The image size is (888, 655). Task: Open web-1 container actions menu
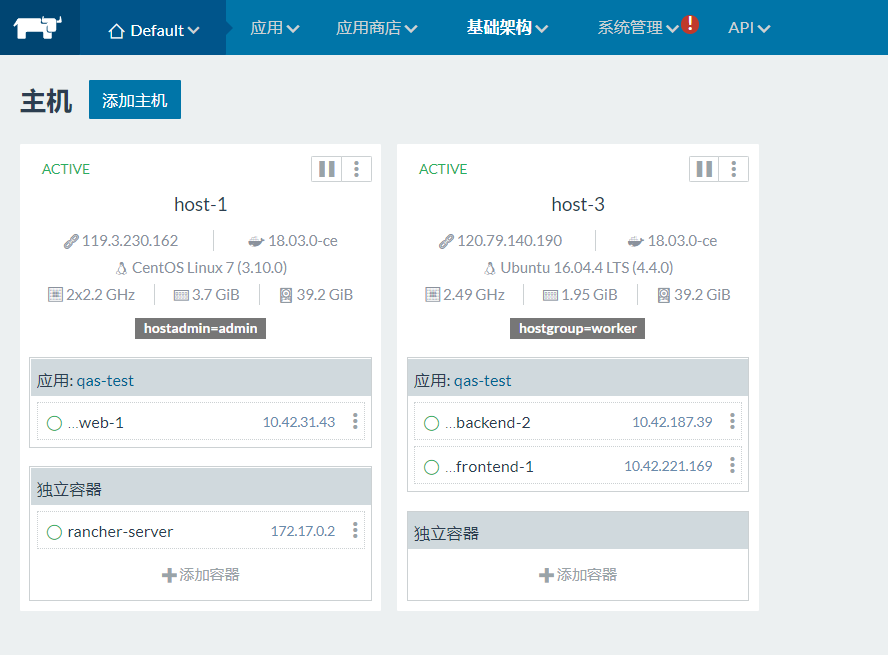point(355,421)
